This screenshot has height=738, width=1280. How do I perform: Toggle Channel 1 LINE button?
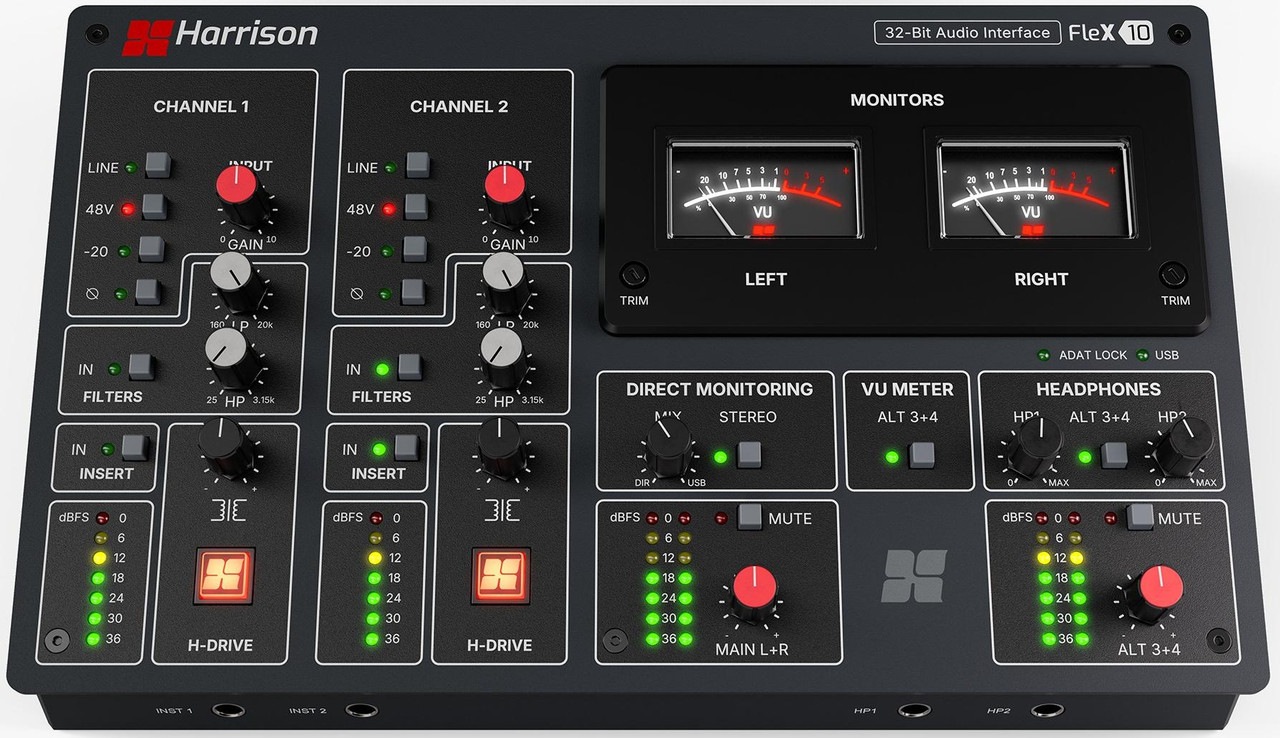point(158,164)
